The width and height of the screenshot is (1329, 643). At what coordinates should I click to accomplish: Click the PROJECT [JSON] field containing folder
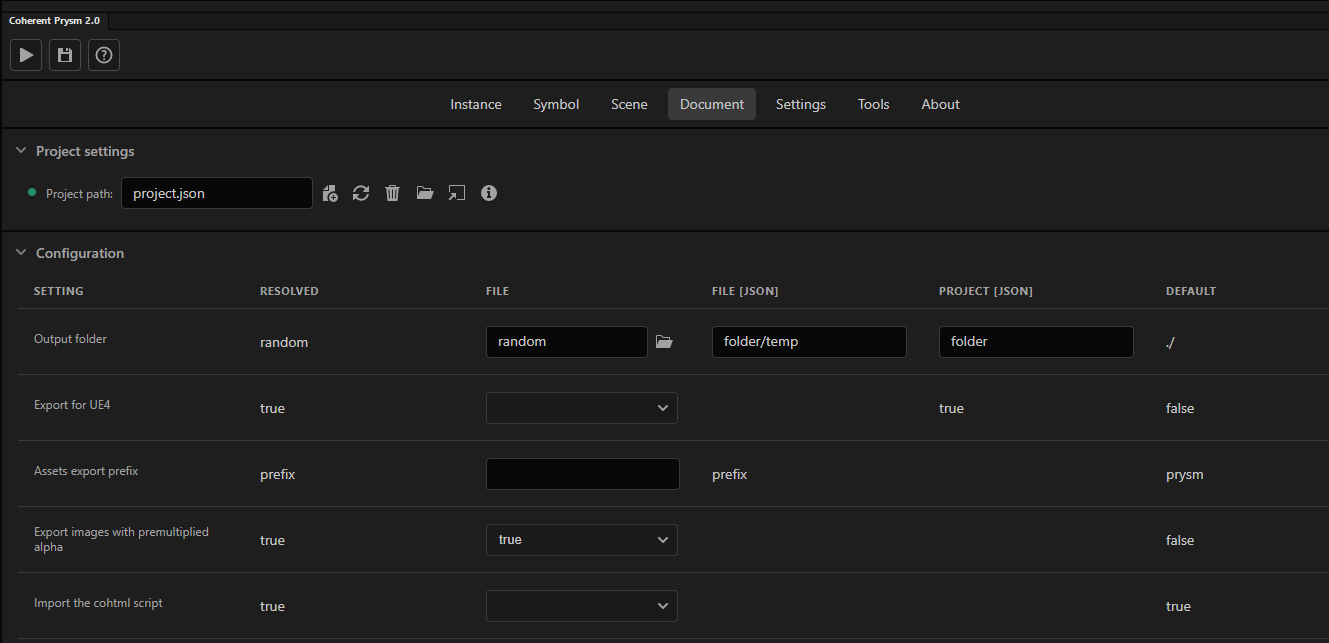click(1036, 342)
